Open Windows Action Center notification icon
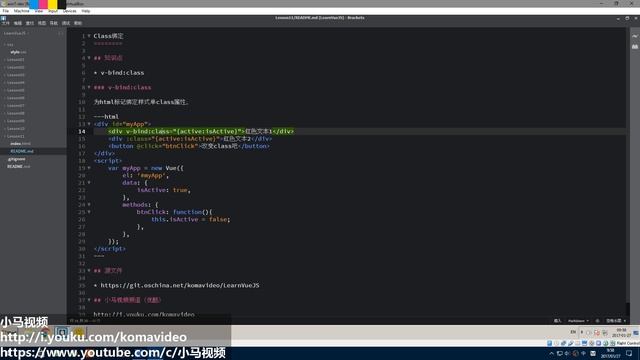The width and height of the screenshot is (640, 360). click(x=629, y=353)
